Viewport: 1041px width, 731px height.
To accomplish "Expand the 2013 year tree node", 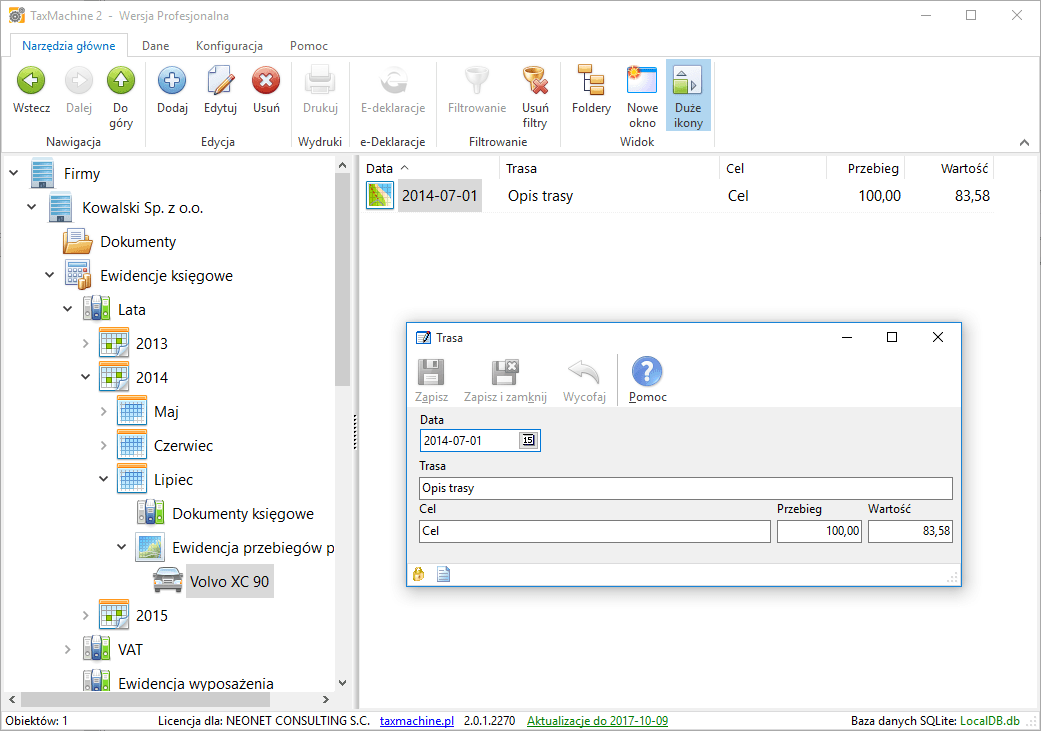I will click(x=86, y=344).
